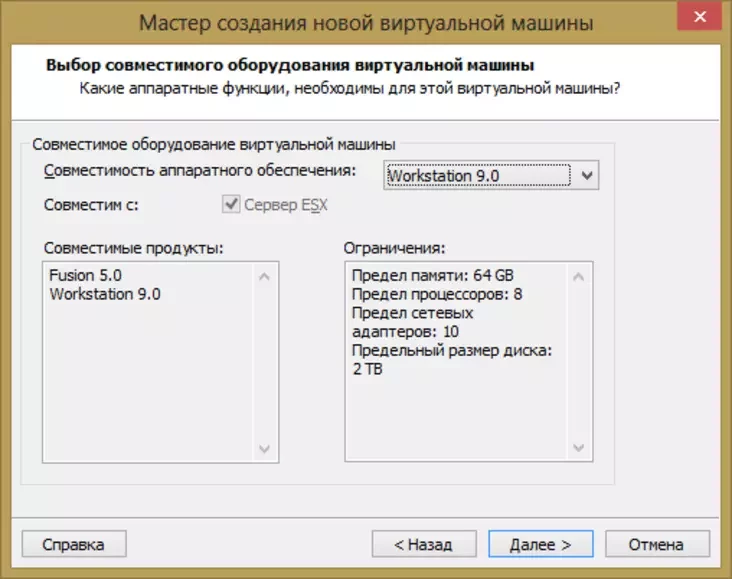The height and width of the screenshot is (579, 732).
Task: Click the Предел процессоров: 8 entry
Action: pos(437,294)
